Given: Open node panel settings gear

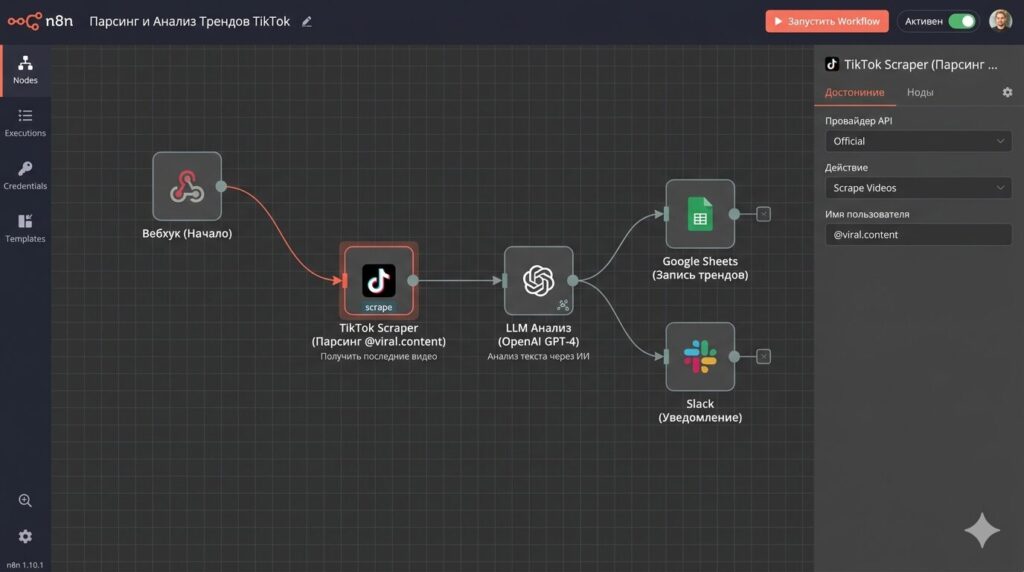Looking at the screenshot, I should tap(1008, 93).
